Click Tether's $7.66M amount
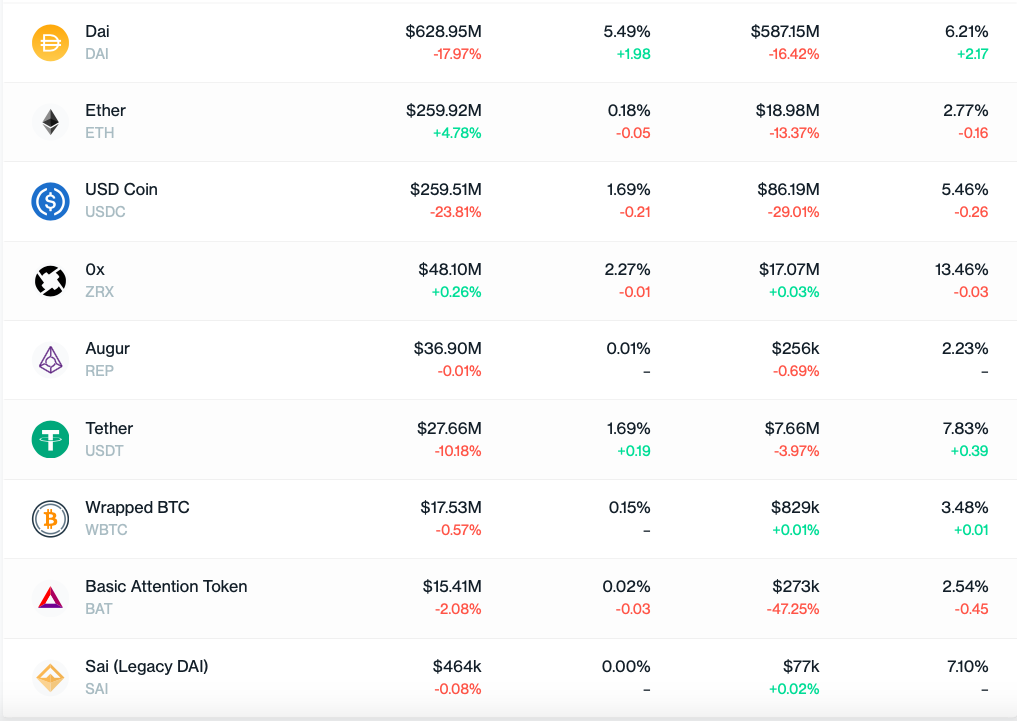1017x721 pixels. [x=792, y=428]
